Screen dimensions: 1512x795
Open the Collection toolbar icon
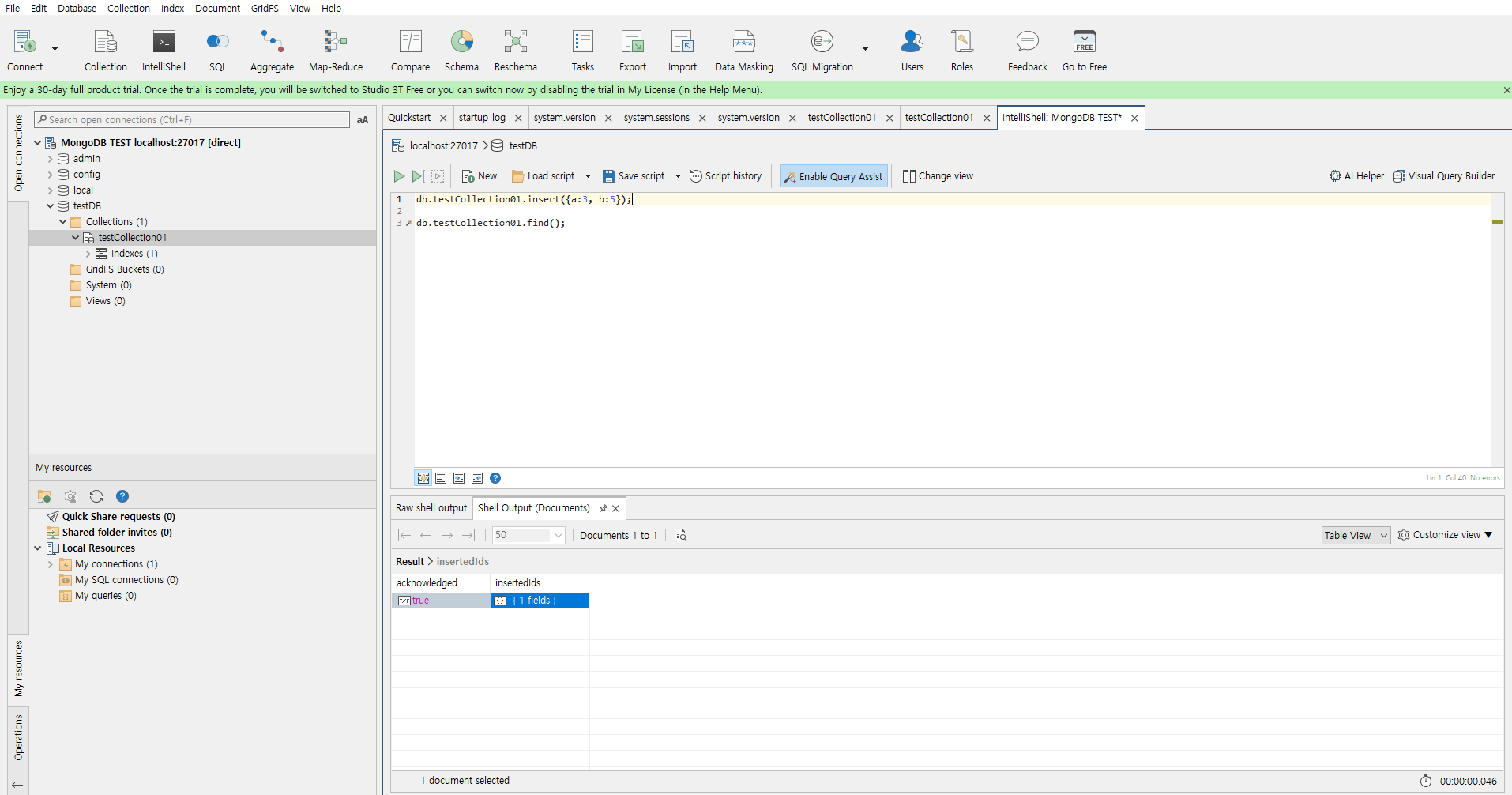[106, 50]
